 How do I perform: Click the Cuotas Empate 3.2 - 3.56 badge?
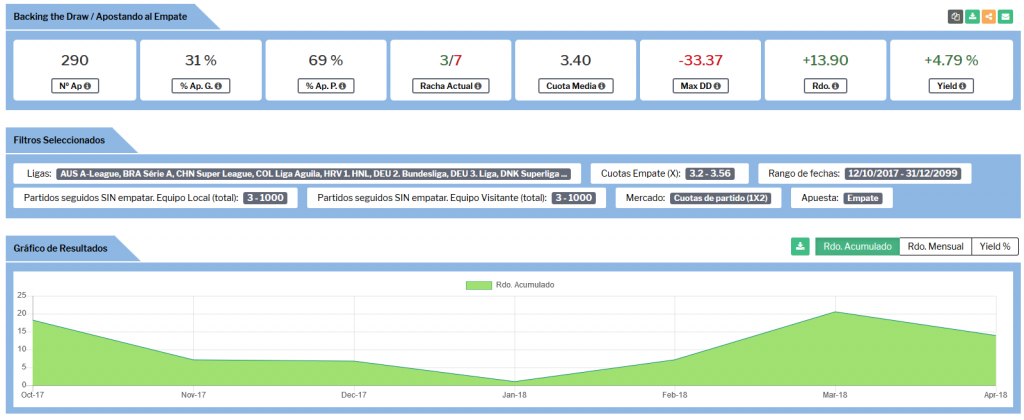708,173
